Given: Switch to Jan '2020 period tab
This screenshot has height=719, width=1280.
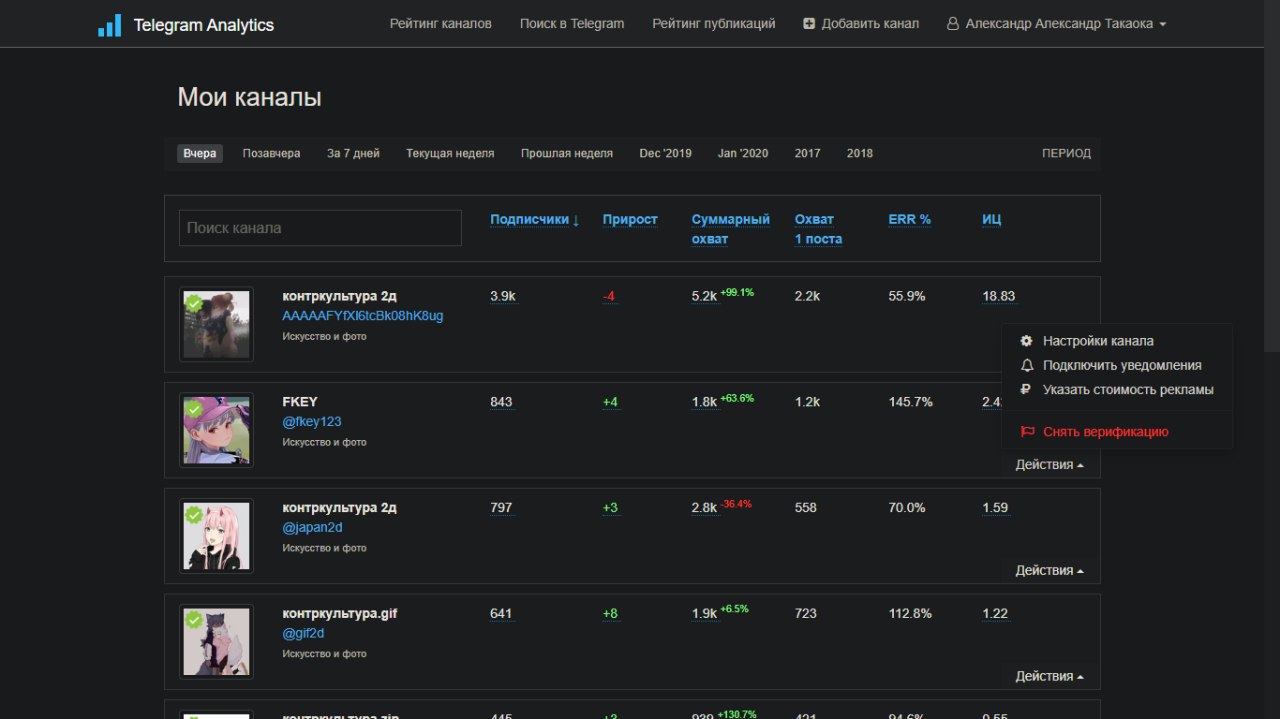Looking at the screenshot, I should tap(743, 154).
